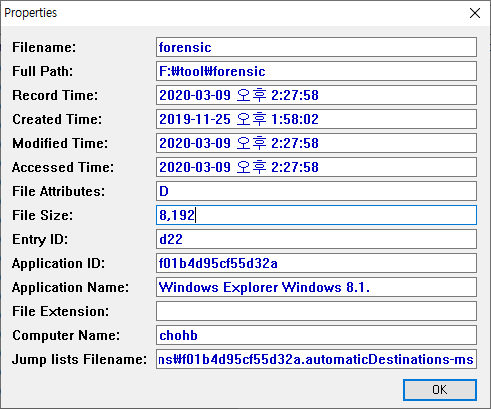Click the OK button

(440, 390)
